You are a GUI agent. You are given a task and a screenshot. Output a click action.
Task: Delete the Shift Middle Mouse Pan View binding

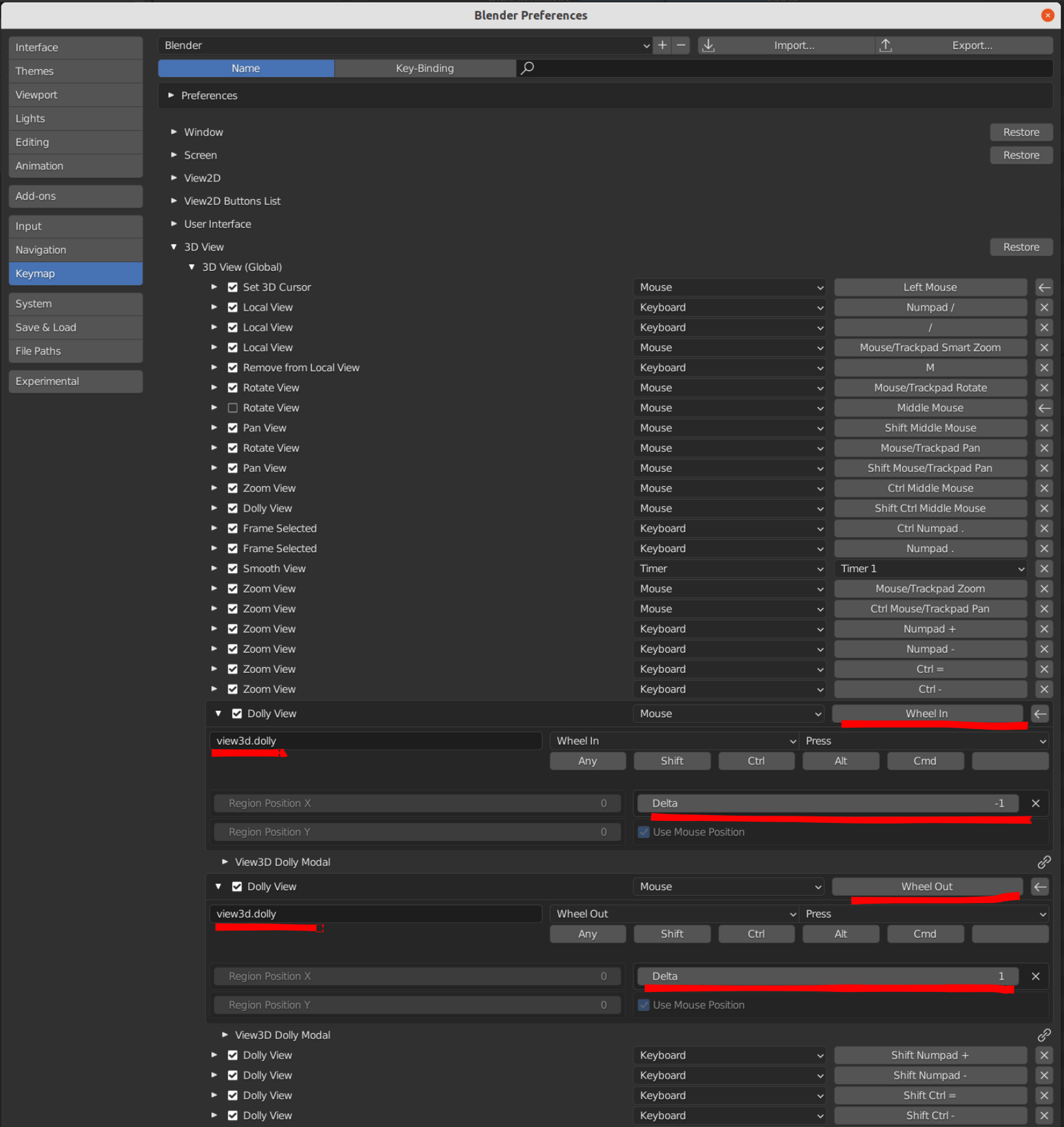(1044, 427)
